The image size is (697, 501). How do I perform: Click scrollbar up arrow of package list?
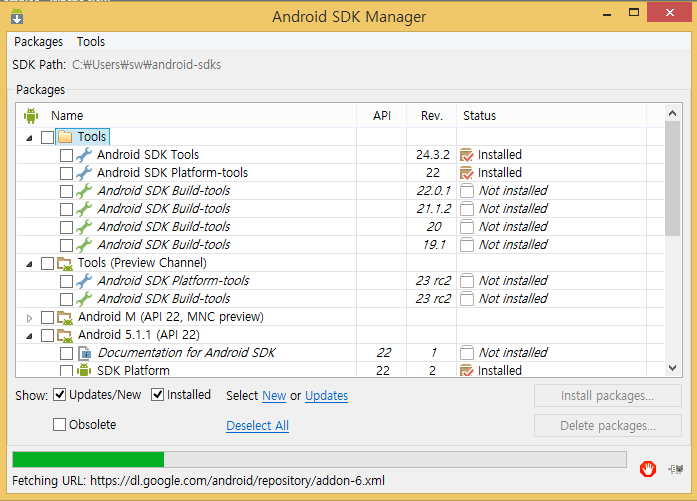pyautogui.click(x=673, y=113)
